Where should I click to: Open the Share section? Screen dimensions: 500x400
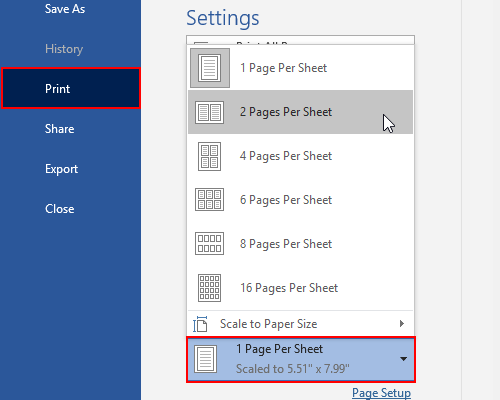pyautogui.click(x=60, y=129)
